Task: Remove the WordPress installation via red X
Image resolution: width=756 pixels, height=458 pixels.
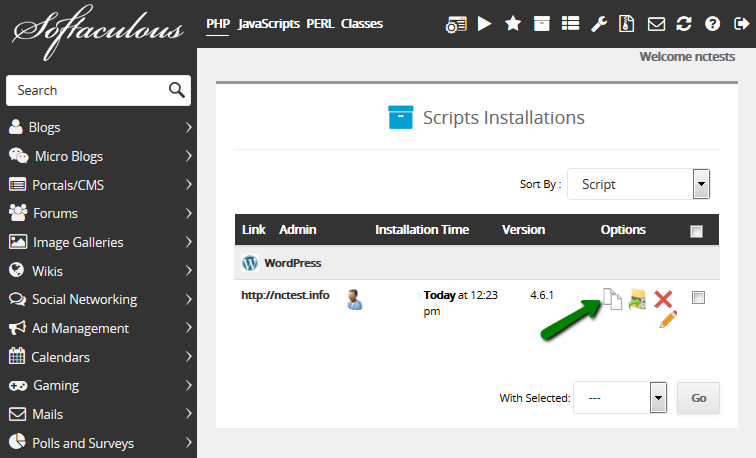Action: (663, 297)
